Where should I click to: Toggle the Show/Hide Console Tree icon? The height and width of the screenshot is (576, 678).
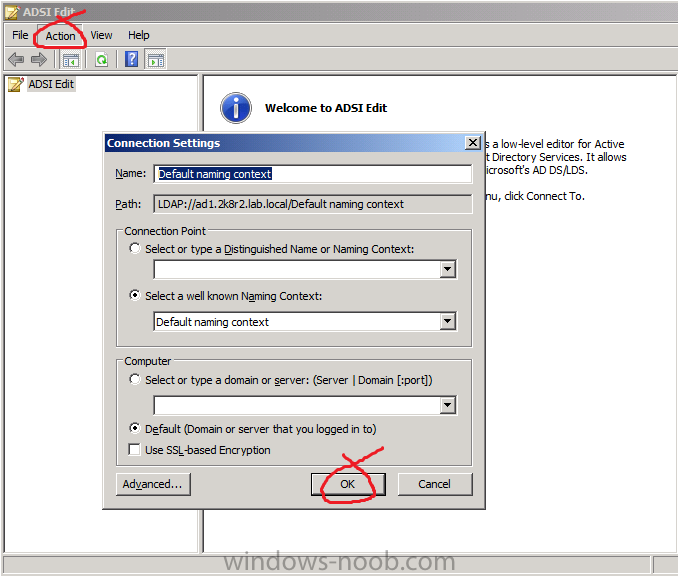coord(71,60)
